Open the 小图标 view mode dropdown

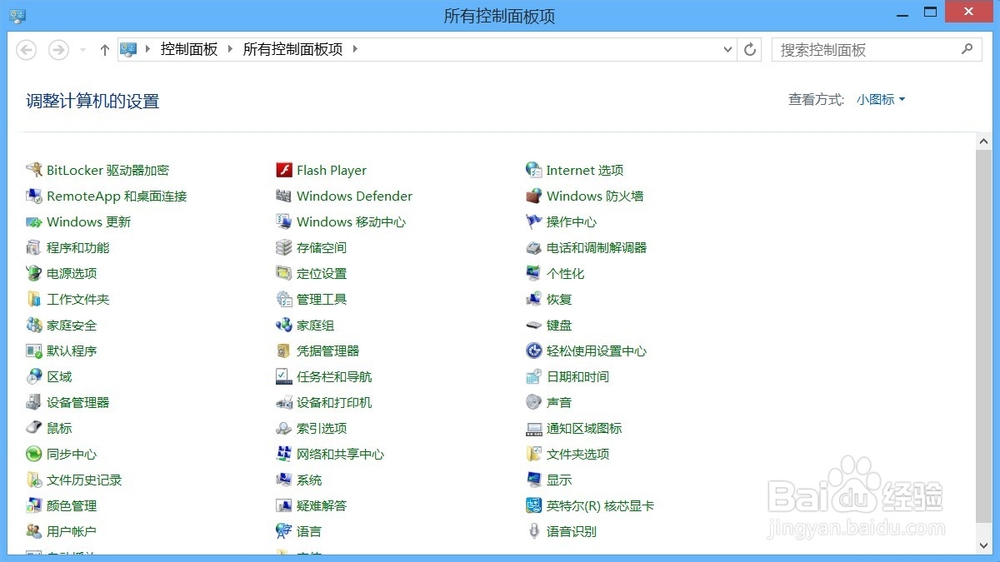pos(881,100)
